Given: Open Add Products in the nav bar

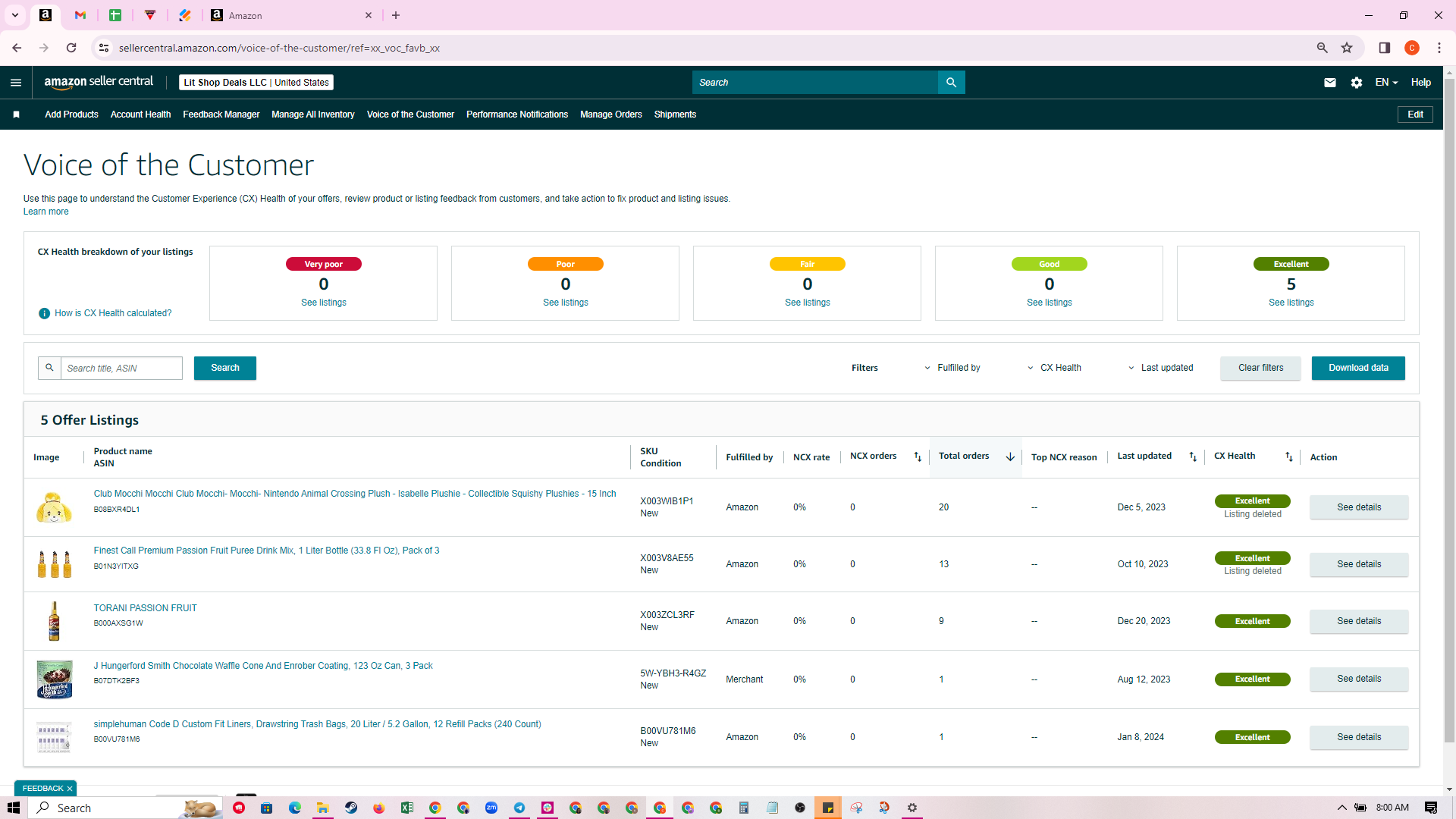Looking at the screenshot, I should tap(71, 115).
